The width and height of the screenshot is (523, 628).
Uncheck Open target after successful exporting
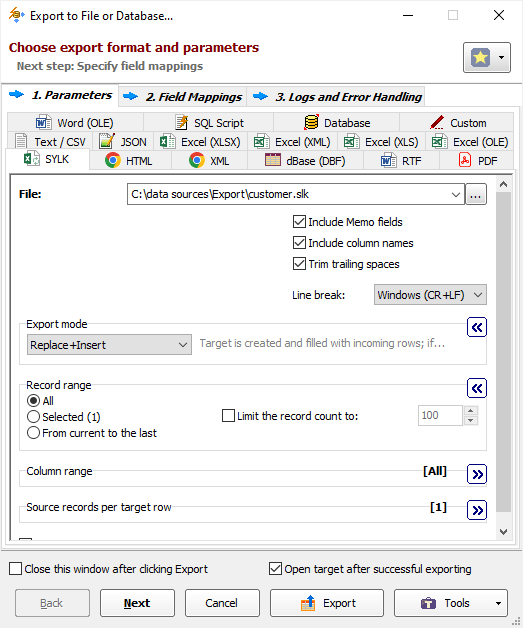pos(275,569)
